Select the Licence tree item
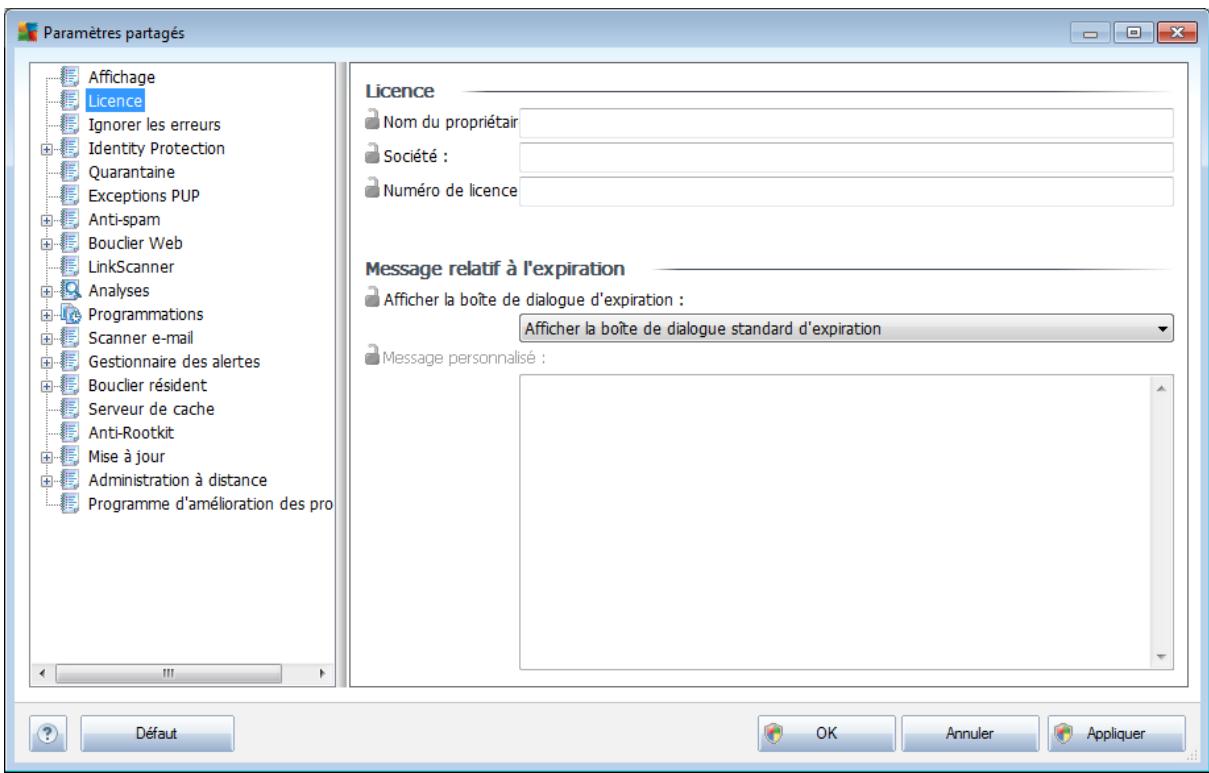The image size is (1209, 773). 114,101
